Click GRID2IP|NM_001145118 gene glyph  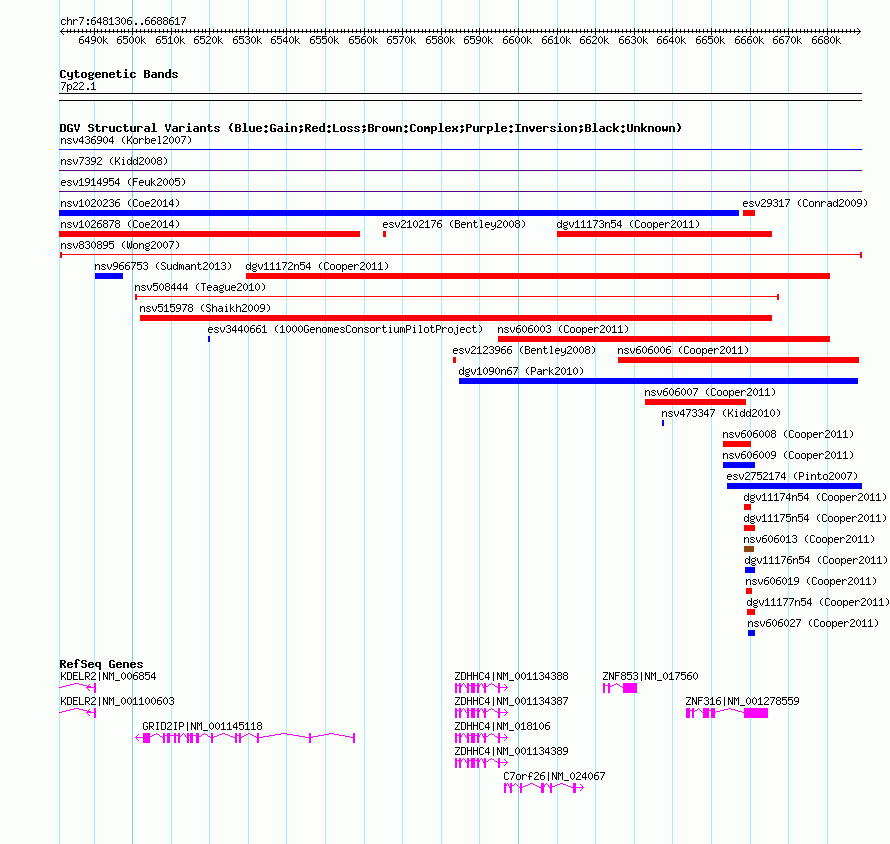pyautogui.click(x=245, y=738)
